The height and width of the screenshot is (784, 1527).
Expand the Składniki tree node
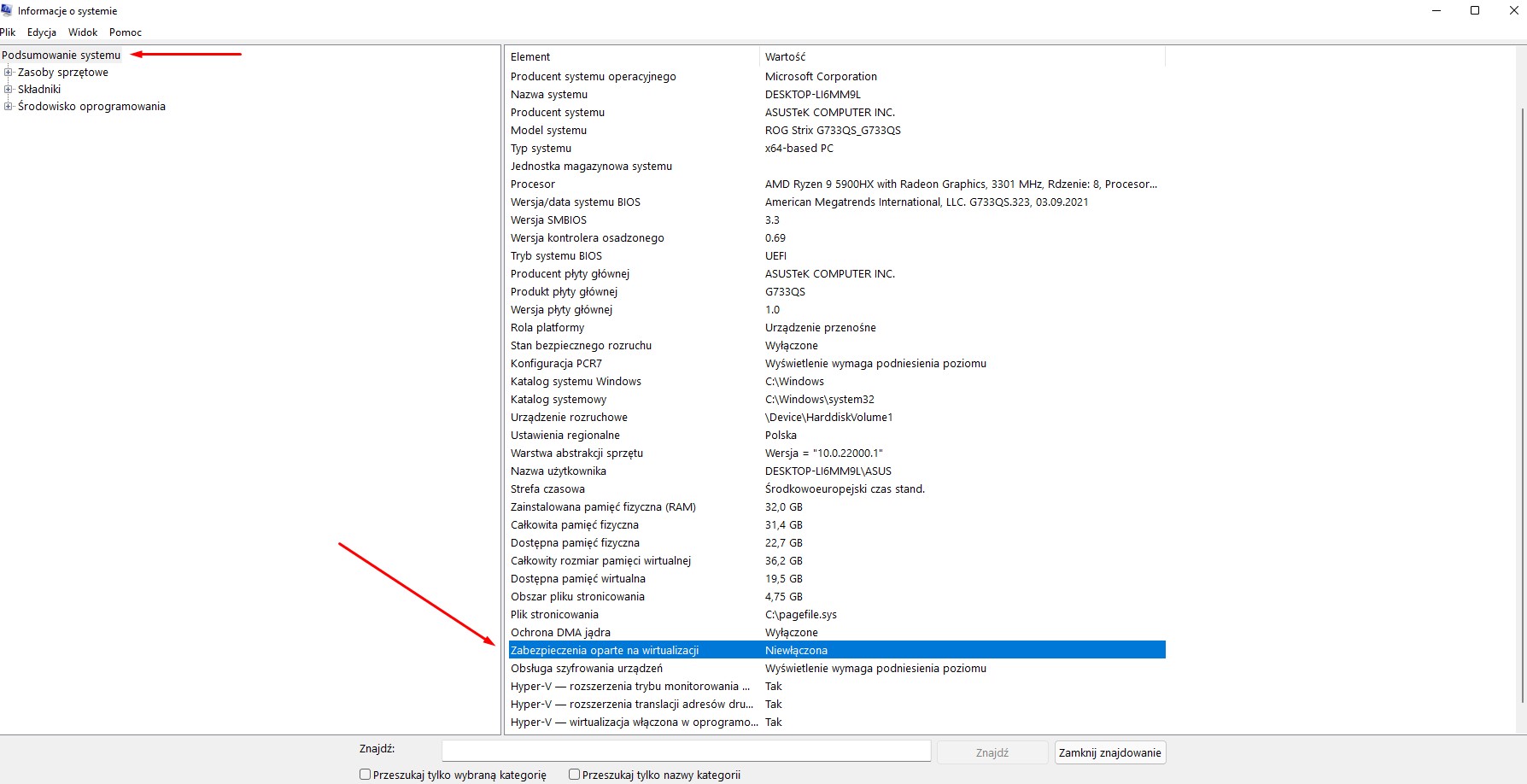(9, 89)
